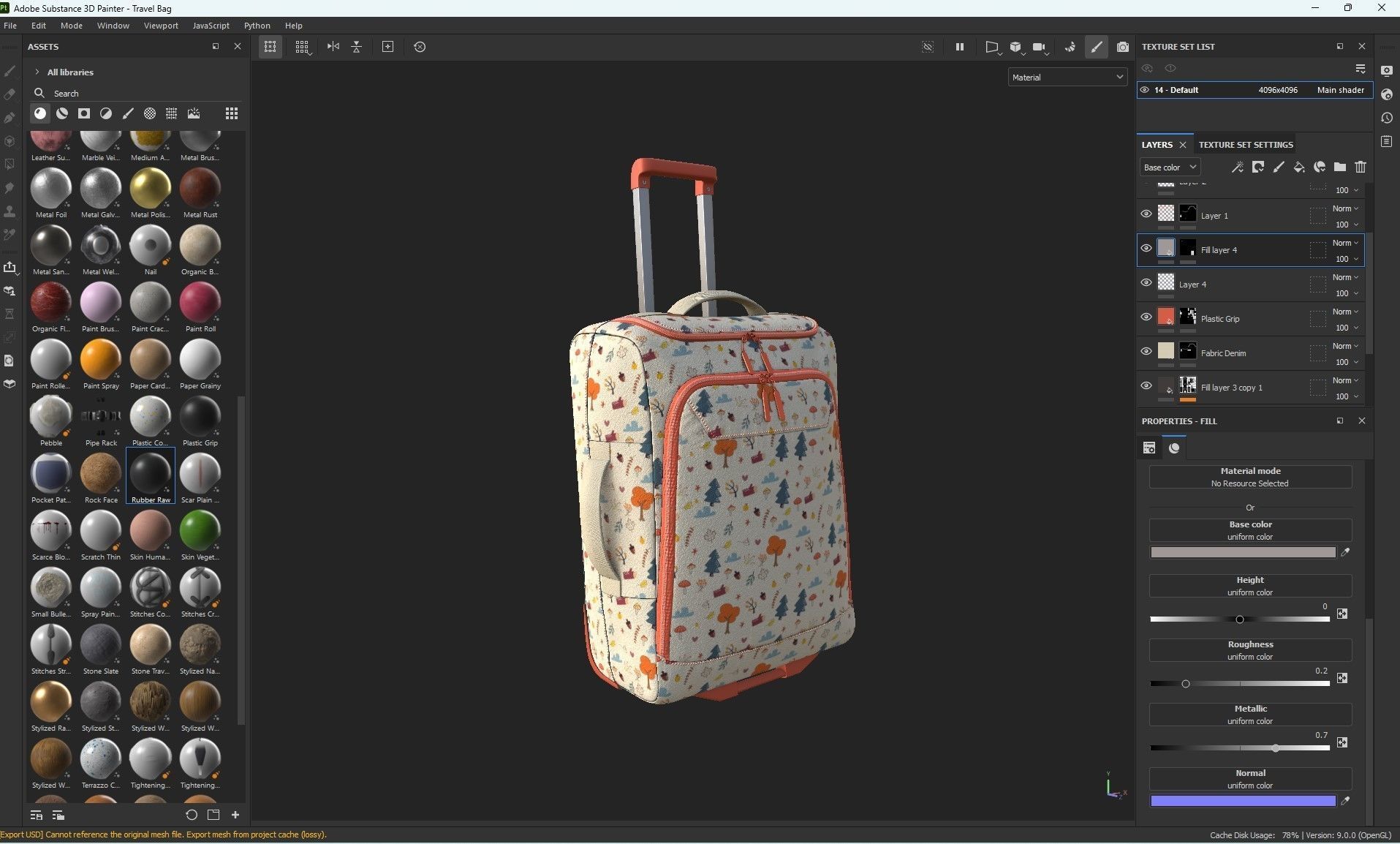Create a new folder in Layers
Viewport: 1400px width, 844px height.
point(1340,167)
